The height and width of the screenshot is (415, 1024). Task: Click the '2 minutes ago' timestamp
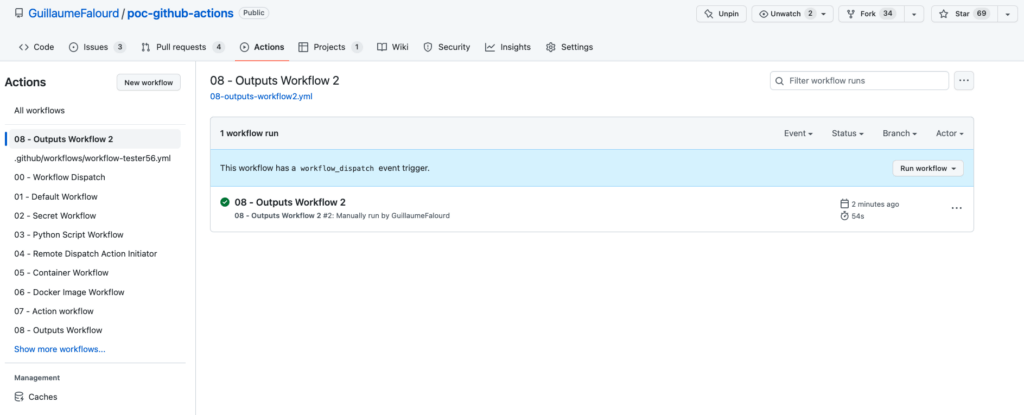pos(875,204)
